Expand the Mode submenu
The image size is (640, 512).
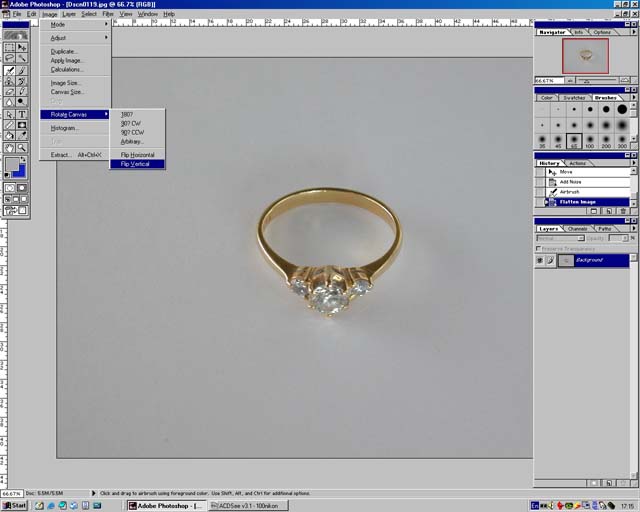76,24
